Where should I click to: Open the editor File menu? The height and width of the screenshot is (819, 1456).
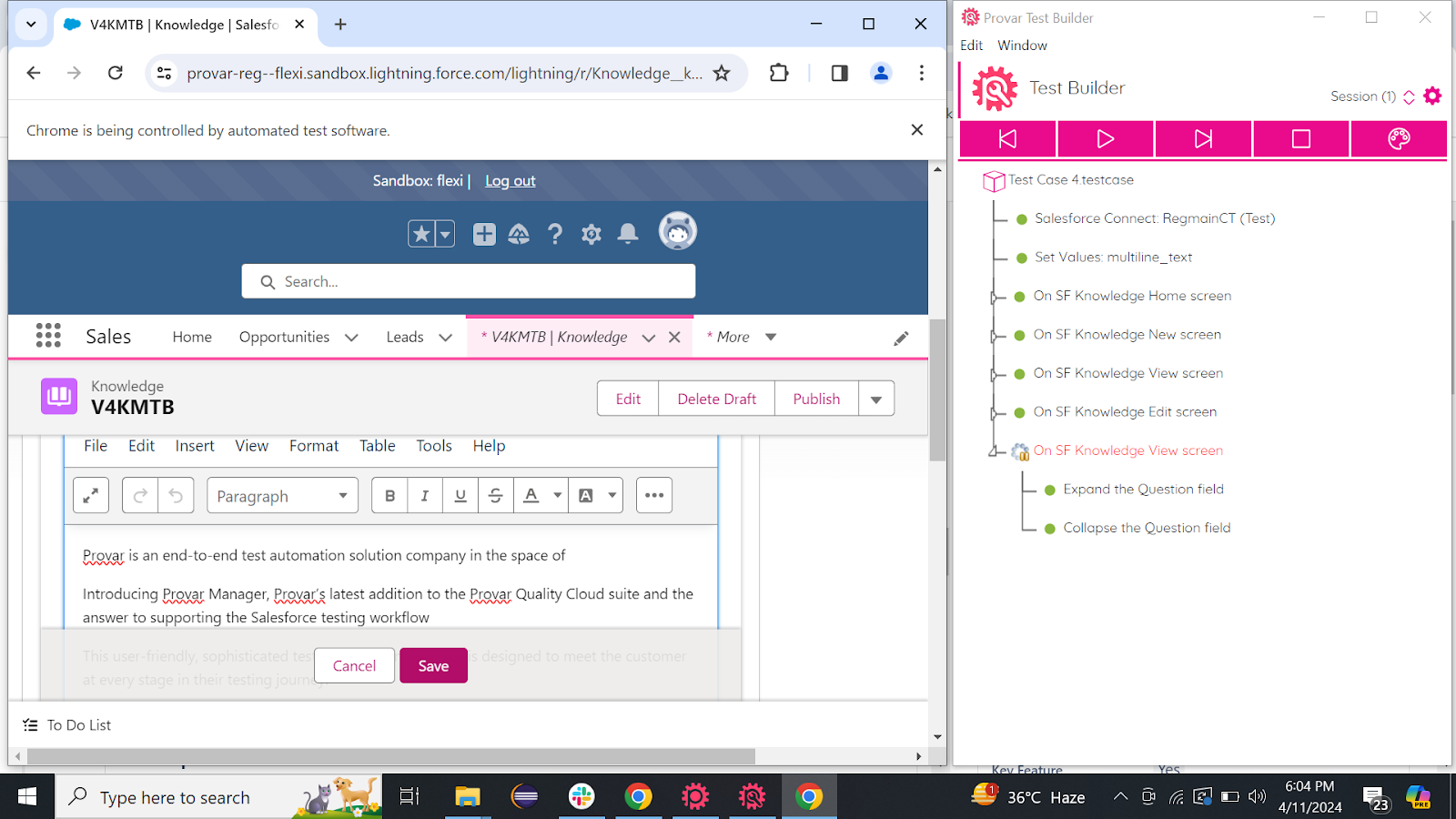pos(96,446)
